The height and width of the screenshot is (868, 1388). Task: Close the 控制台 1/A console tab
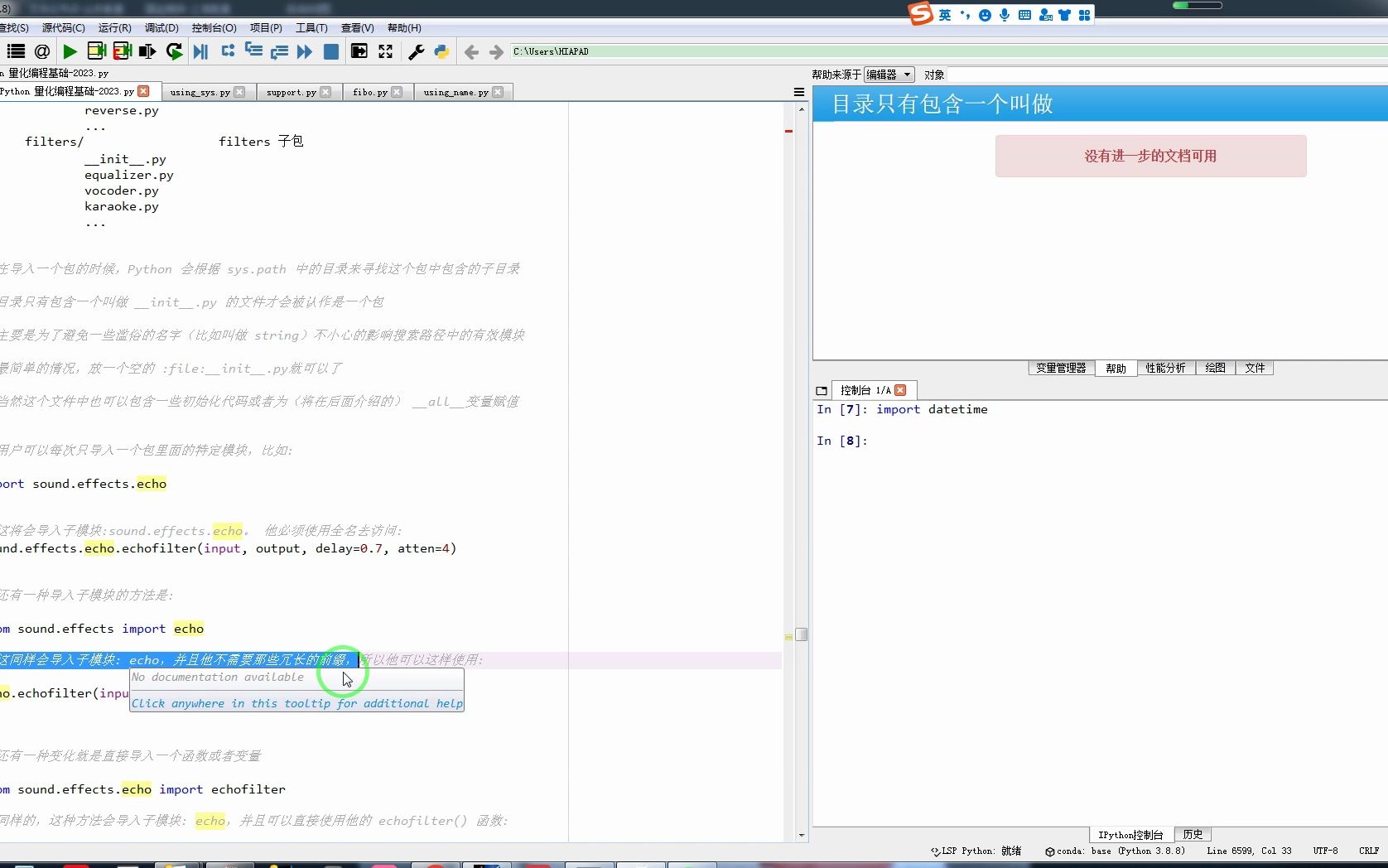click(900, 390)
